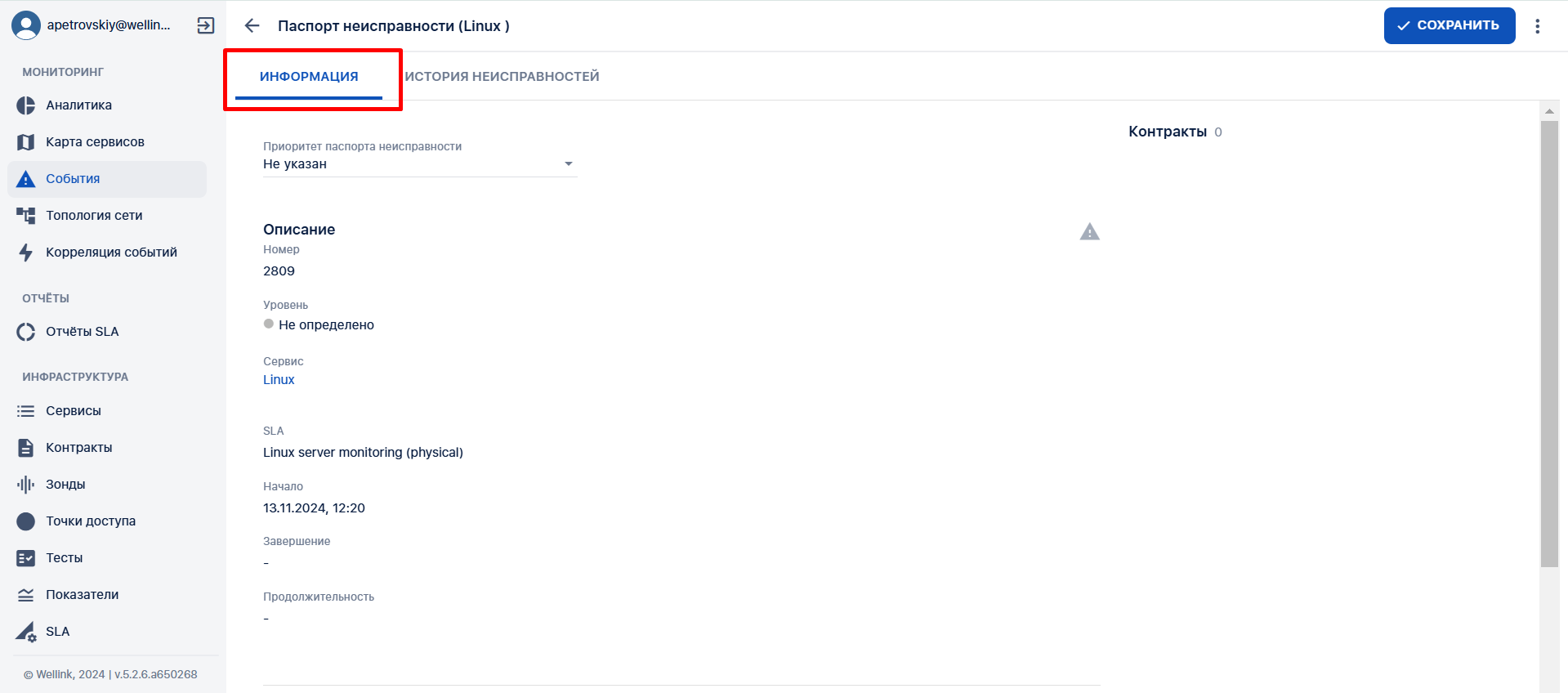Open Контракты in the sidebar
Image resolution: width=1568 pixels, height=693 pixels.
tap(107, 448)
